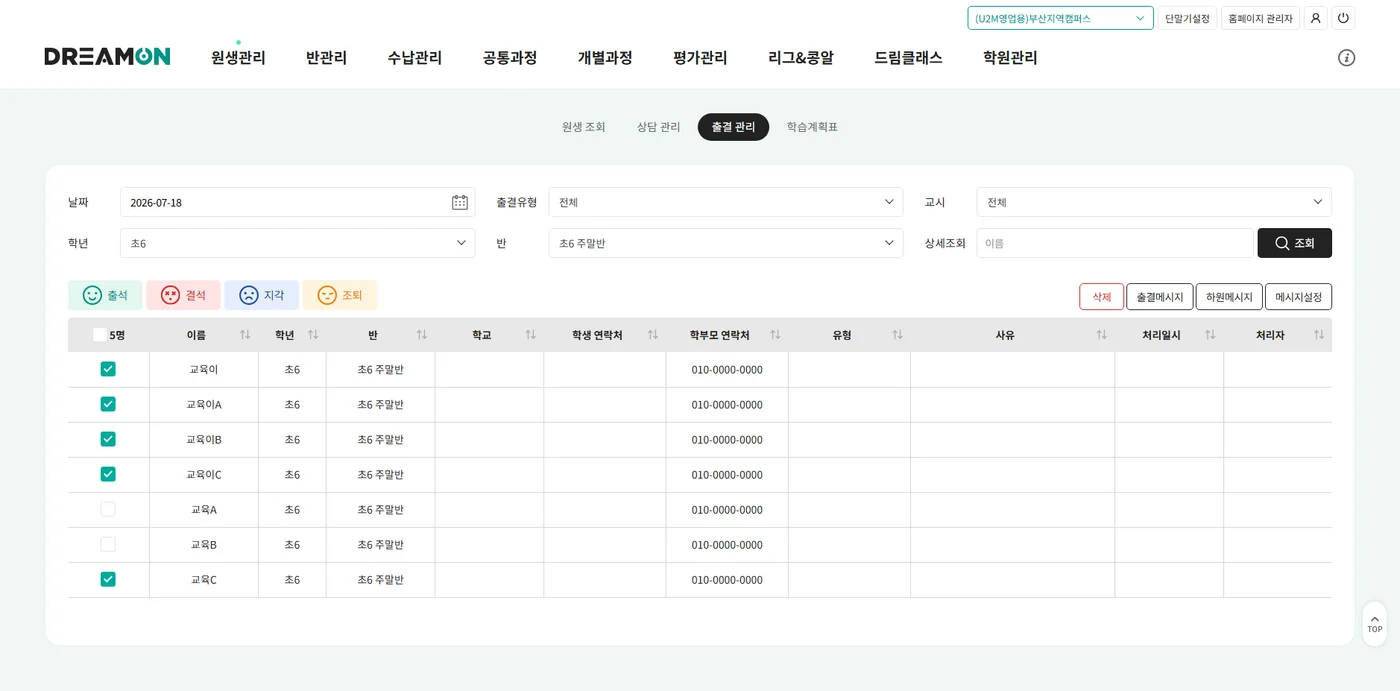
Task: Sort by 처리일시 column arrows
Action: coord(1210,335)
